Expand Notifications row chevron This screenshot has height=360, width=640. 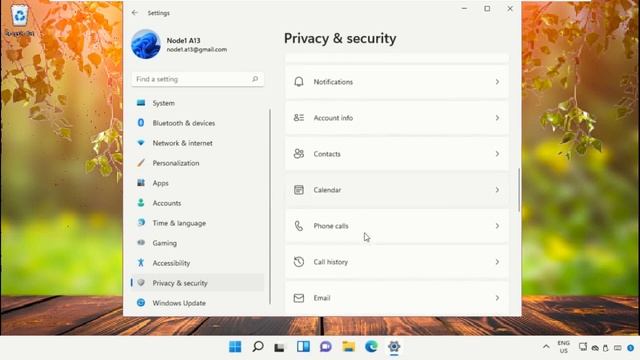pyautogui.click(x=497, y=82)
